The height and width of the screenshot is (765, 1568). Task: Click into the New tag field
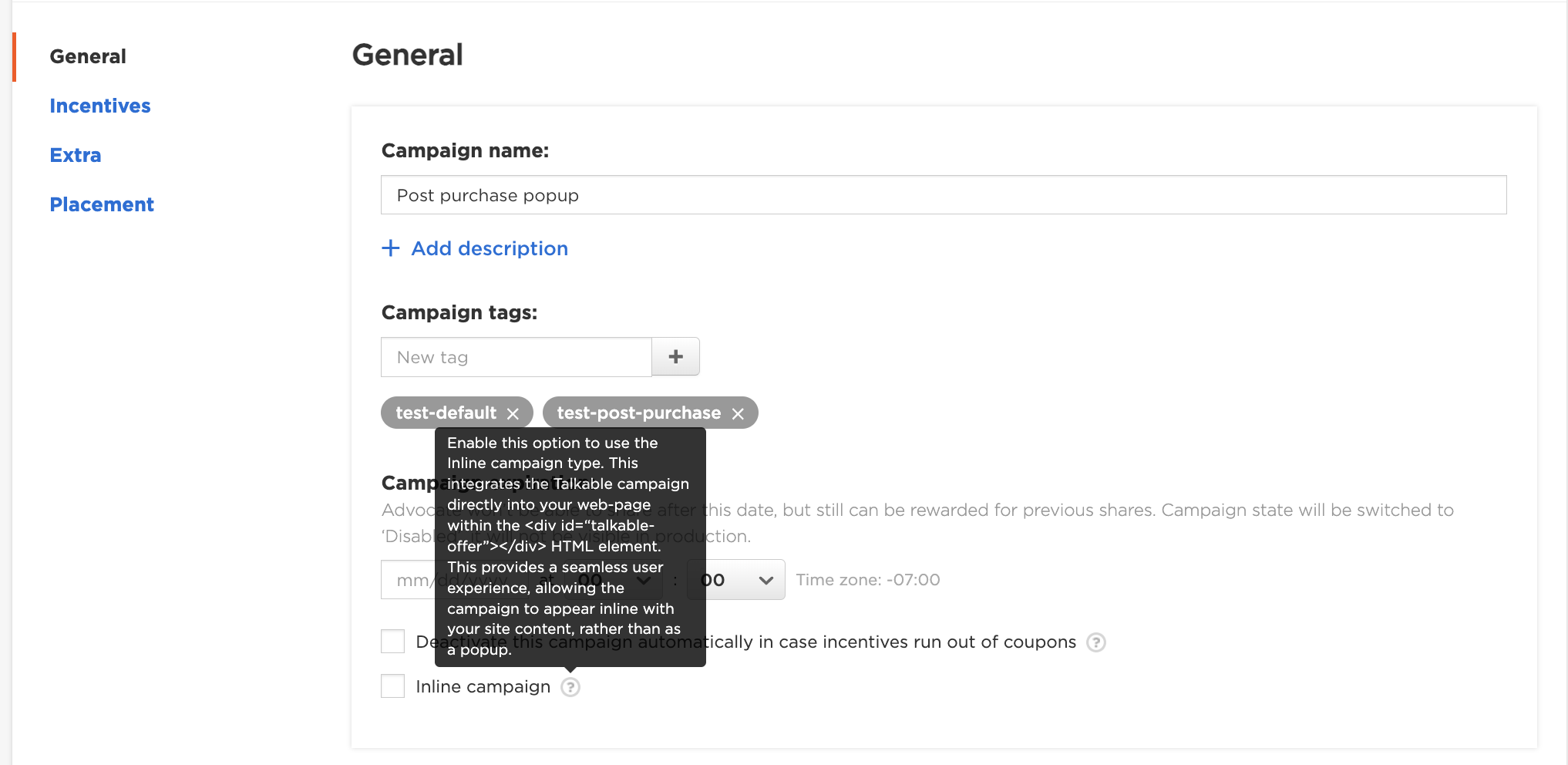tap(516, 357)
